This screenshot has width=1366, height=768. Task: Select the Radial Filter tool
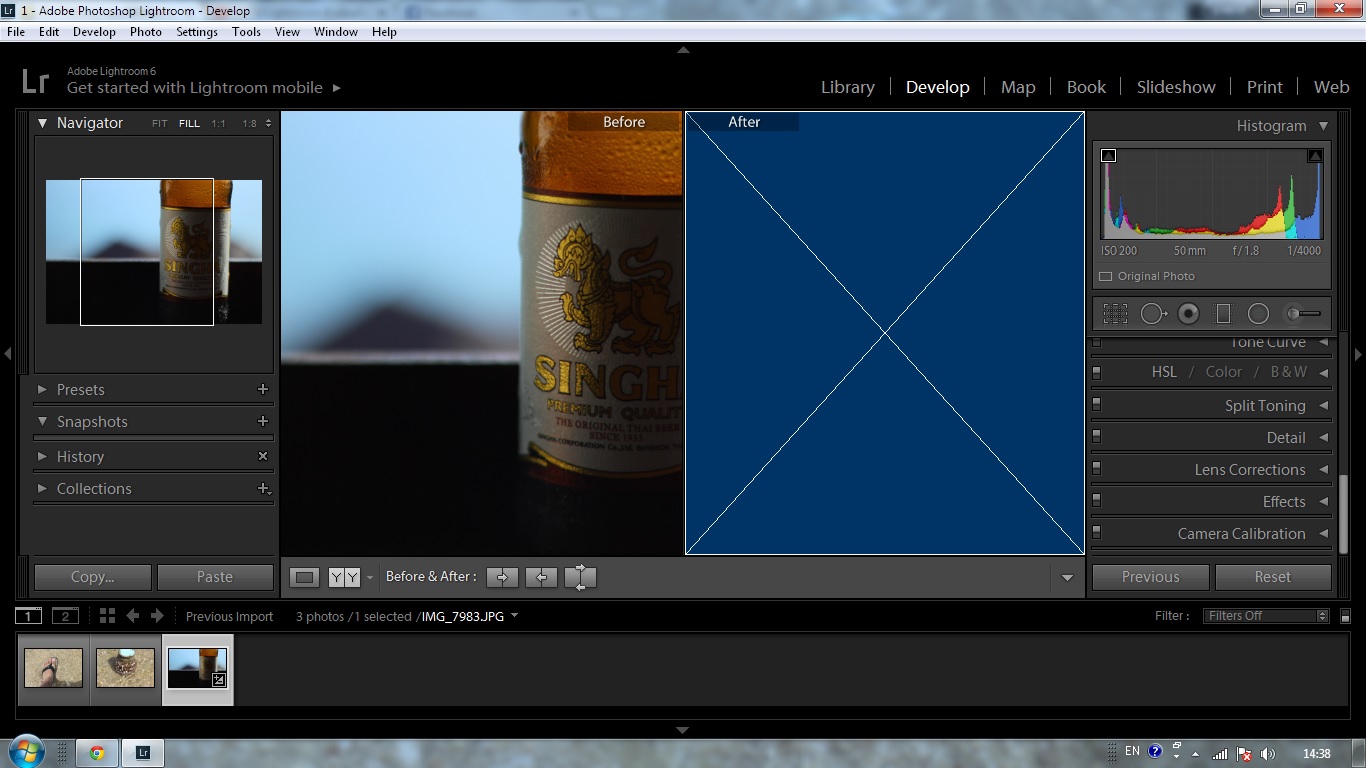pyautogui.click(x=1258, y=314)
